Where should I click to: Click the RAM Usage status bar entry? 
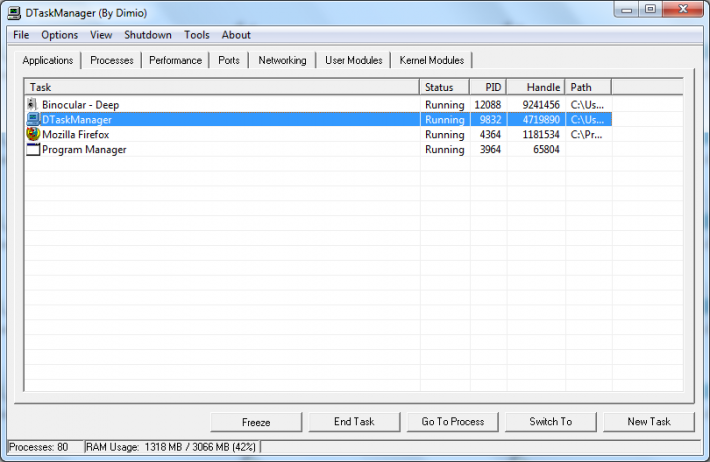click(171, 447)
